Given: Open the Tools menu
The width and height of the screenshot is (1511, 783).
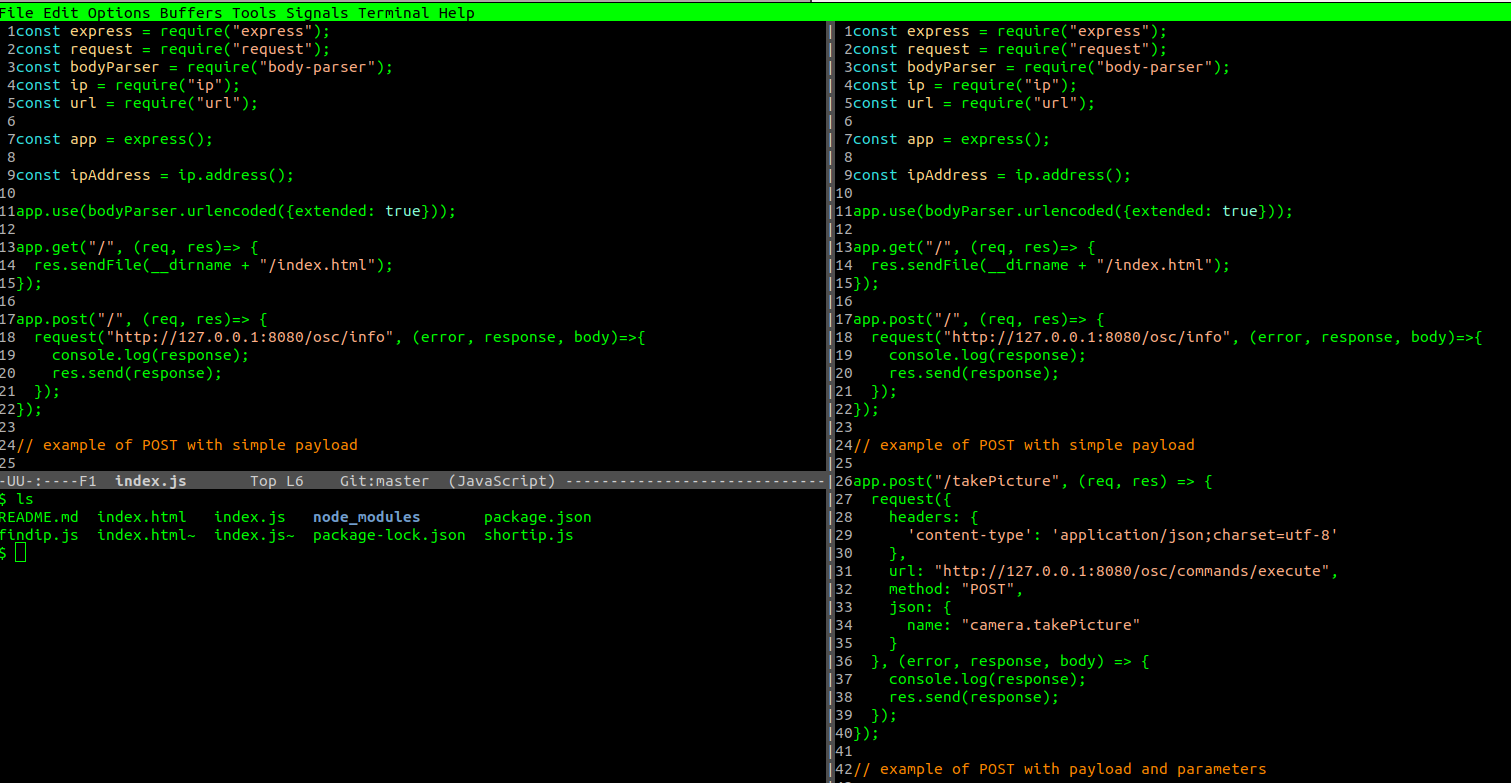Looking at the screenshot, I should [x=254, y=13].
